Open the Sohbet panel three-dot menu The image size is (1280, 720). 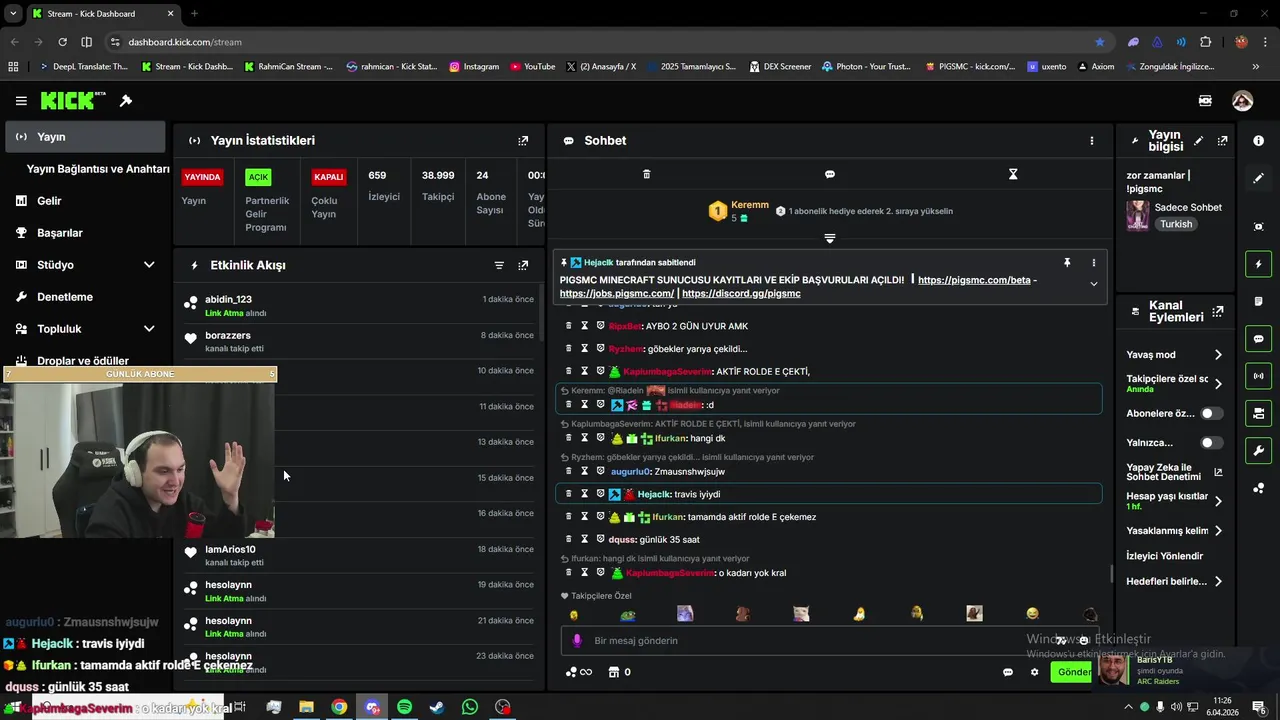(x=1092, y=141)
